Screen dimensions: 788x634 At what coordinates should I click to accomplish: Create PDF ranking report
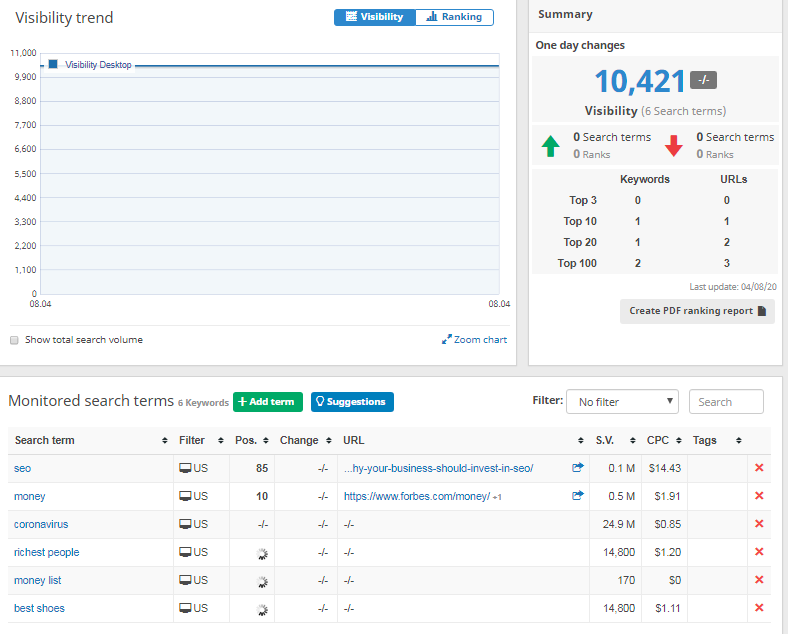[697, 311]
